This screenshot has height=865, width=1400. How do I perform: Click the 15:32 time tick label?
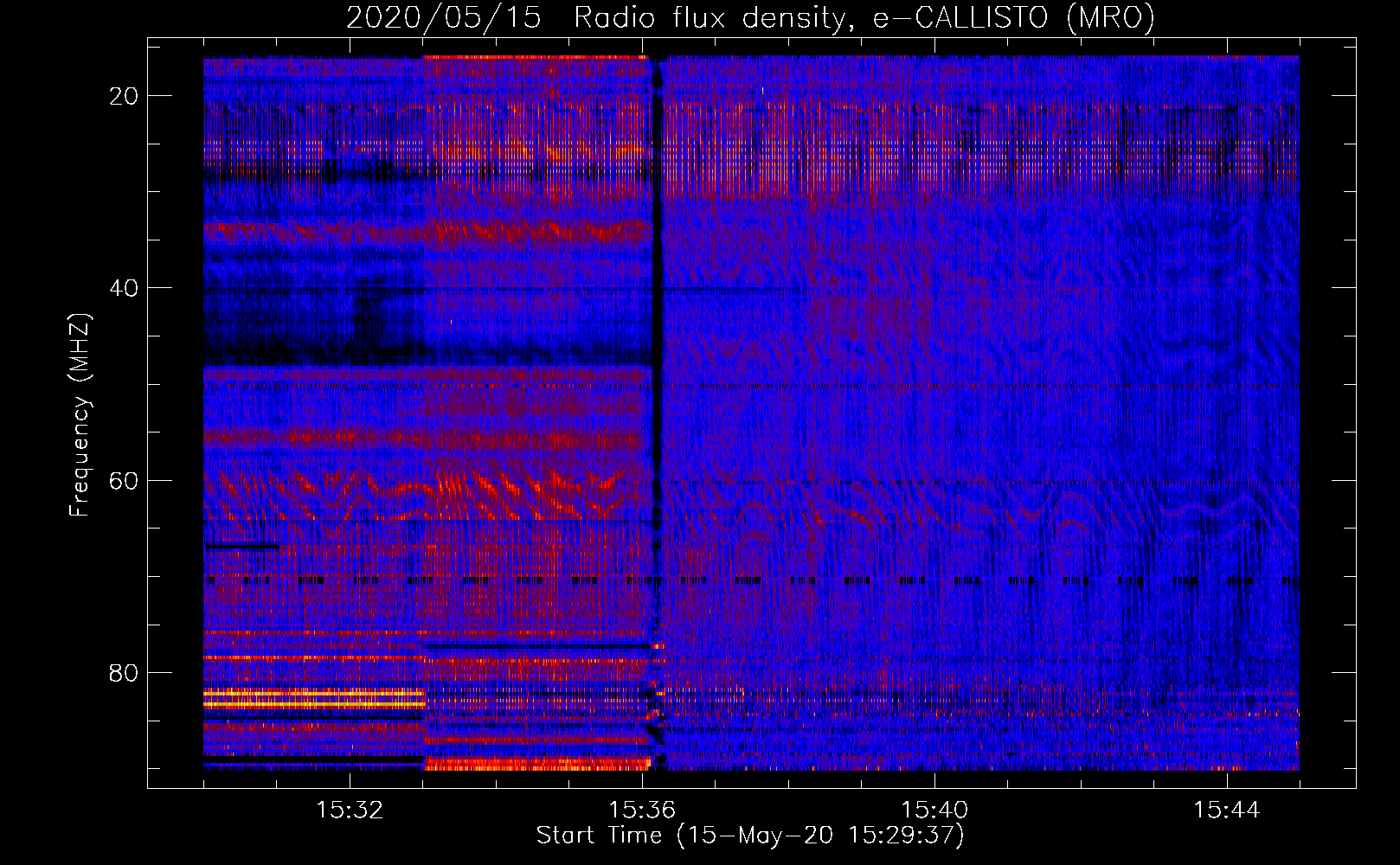[350, 811]
